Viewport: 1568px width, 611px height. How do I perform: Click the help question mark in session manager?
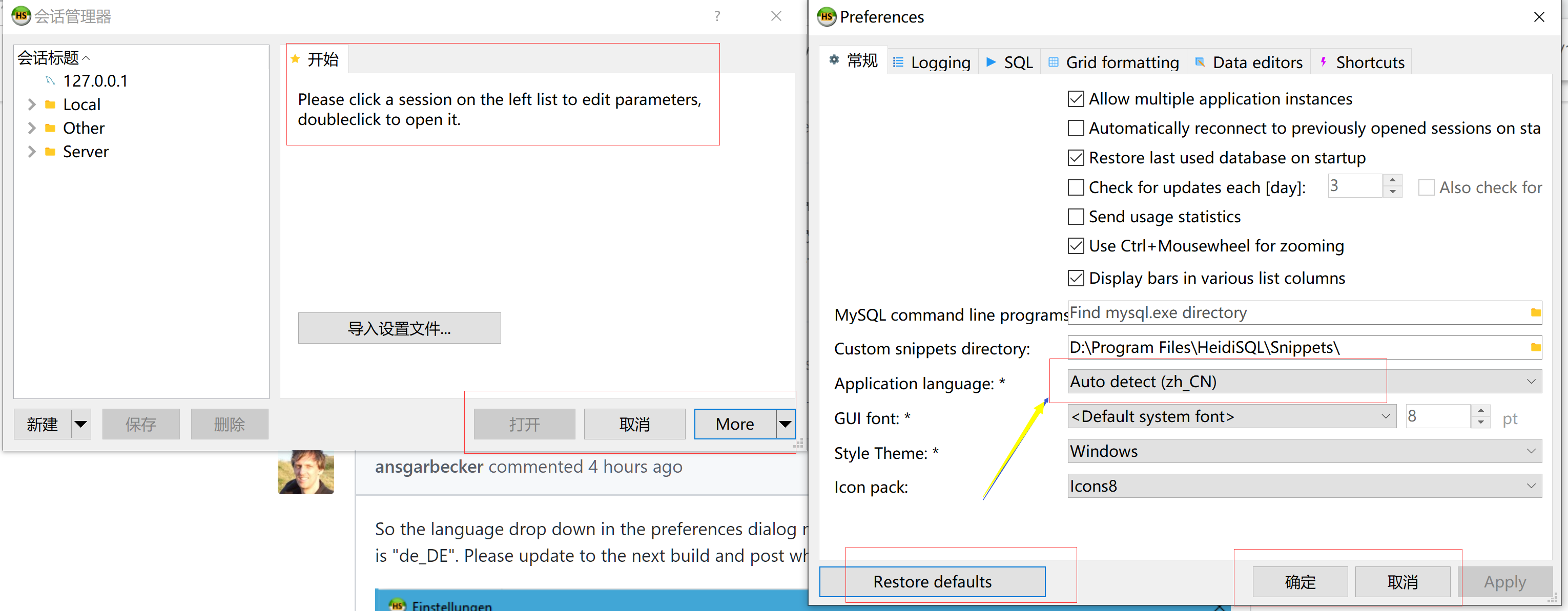pos(717,16)
